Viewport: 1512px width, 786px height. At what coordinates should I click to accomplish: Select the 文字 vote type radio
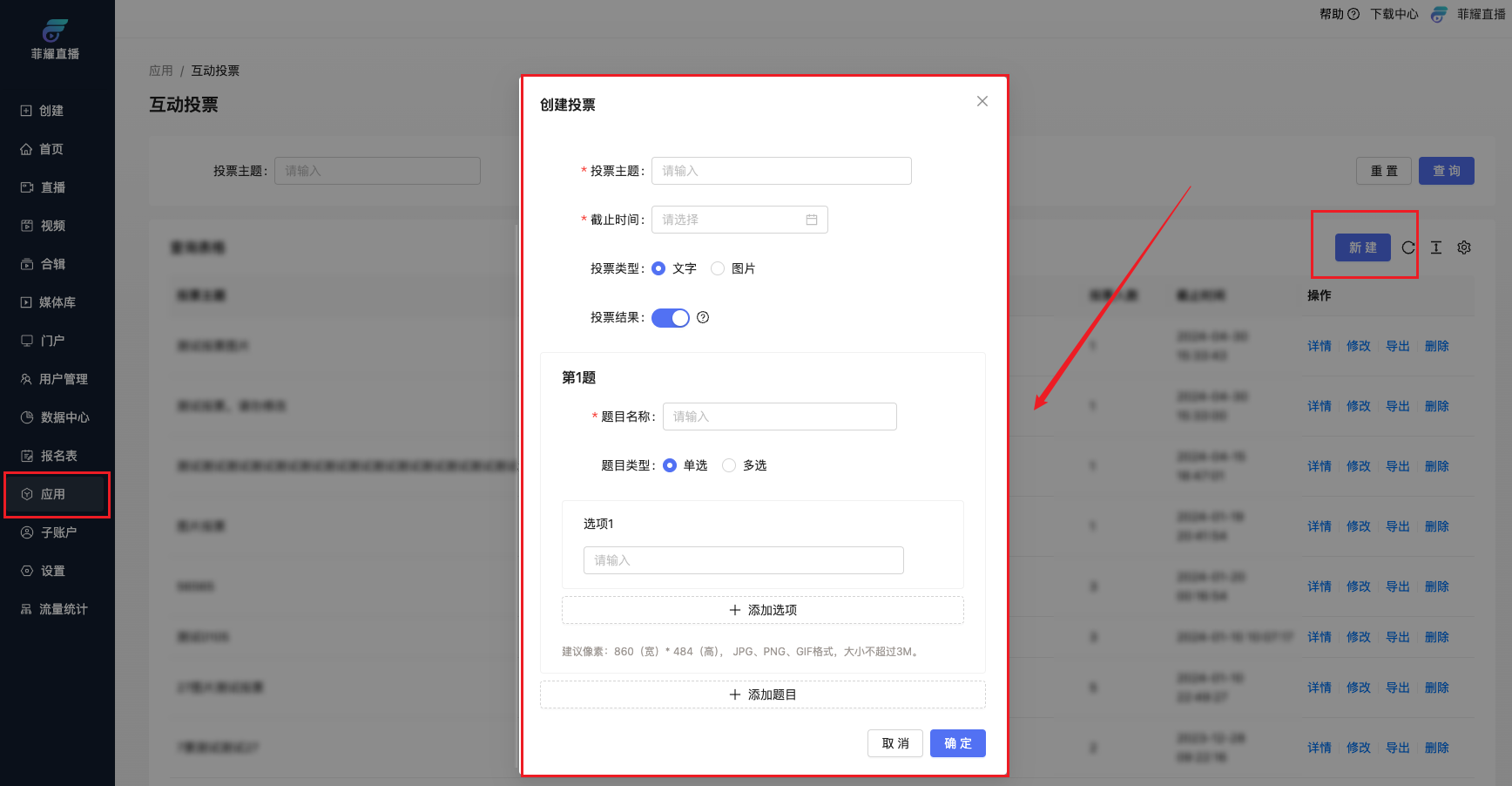[x=658, y=268]
